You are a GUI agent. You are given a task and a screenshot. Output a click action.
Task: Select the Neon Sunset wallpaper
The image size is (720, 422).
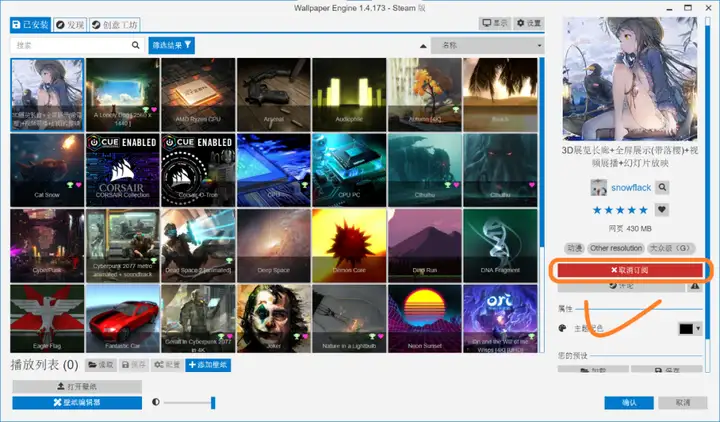coord(425,318)
